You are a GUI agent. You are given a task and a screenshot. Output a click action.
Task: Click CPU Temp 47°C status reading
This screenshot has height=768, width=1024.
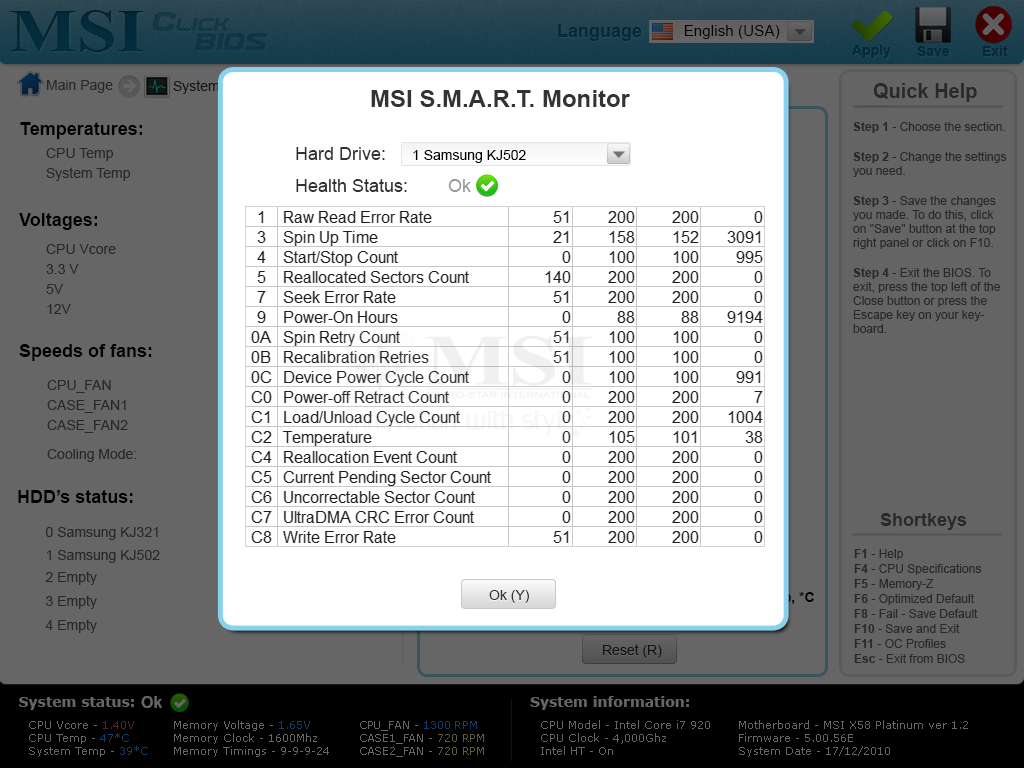click(79, 738)
